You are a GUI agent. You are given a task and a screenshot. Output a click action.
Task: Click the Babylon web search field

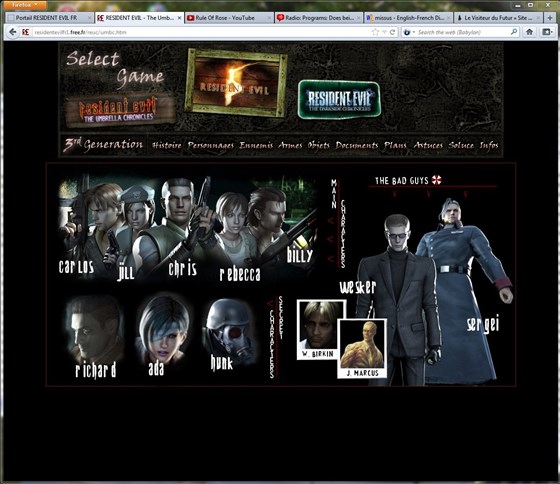tap(462, 32)
